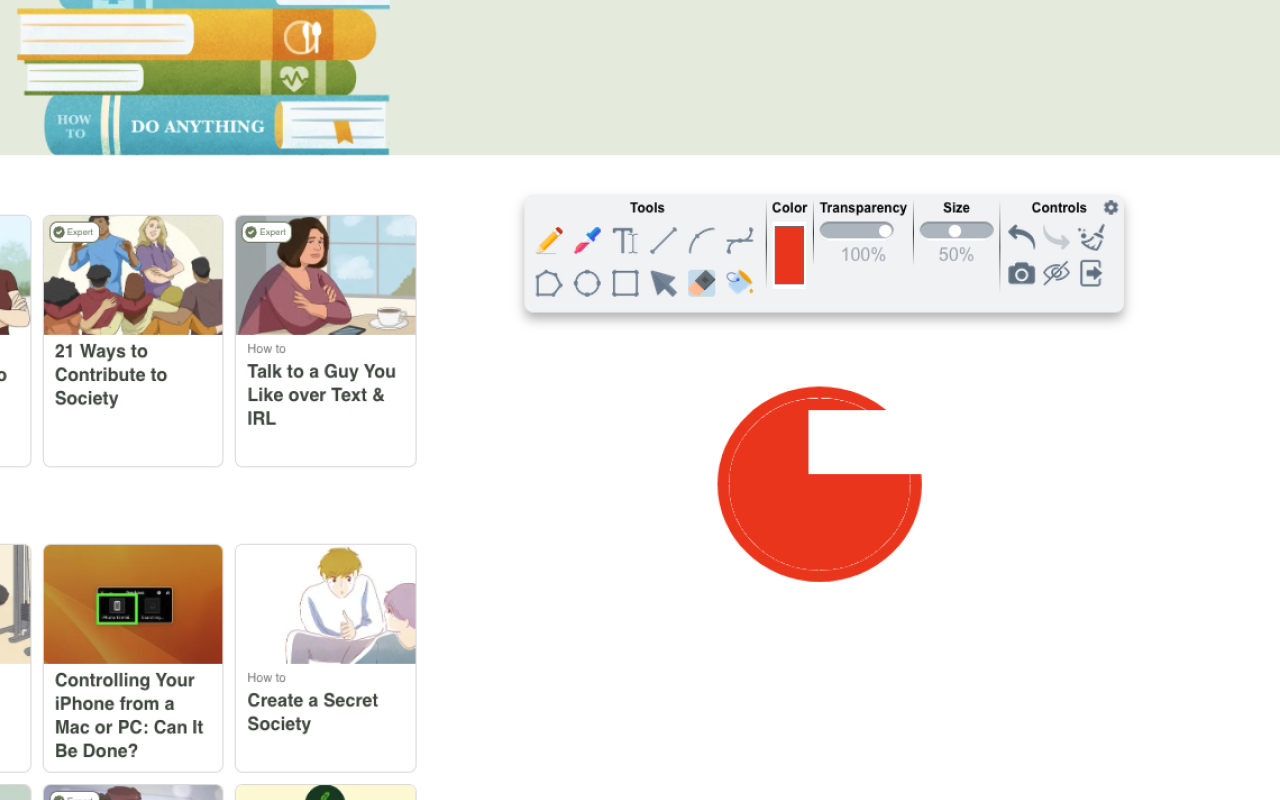This screenshot has height=800, width=1280.
Task: Click the two whispering boys thumbnail
Action: tap(326, 604)
